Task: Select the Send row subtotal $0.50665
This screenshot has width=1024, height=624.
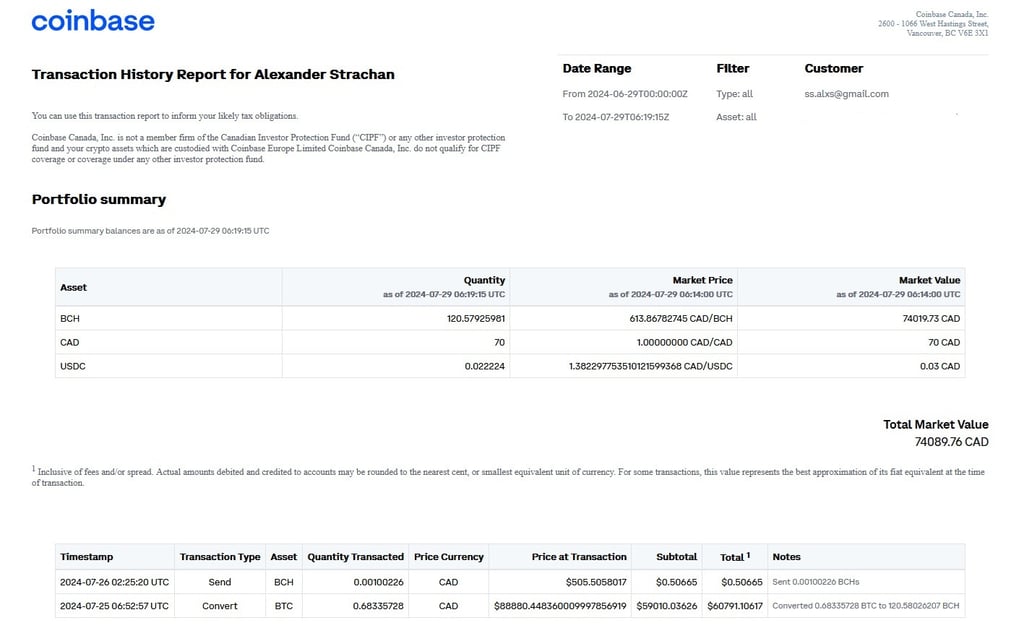Action: pos(676,582)
